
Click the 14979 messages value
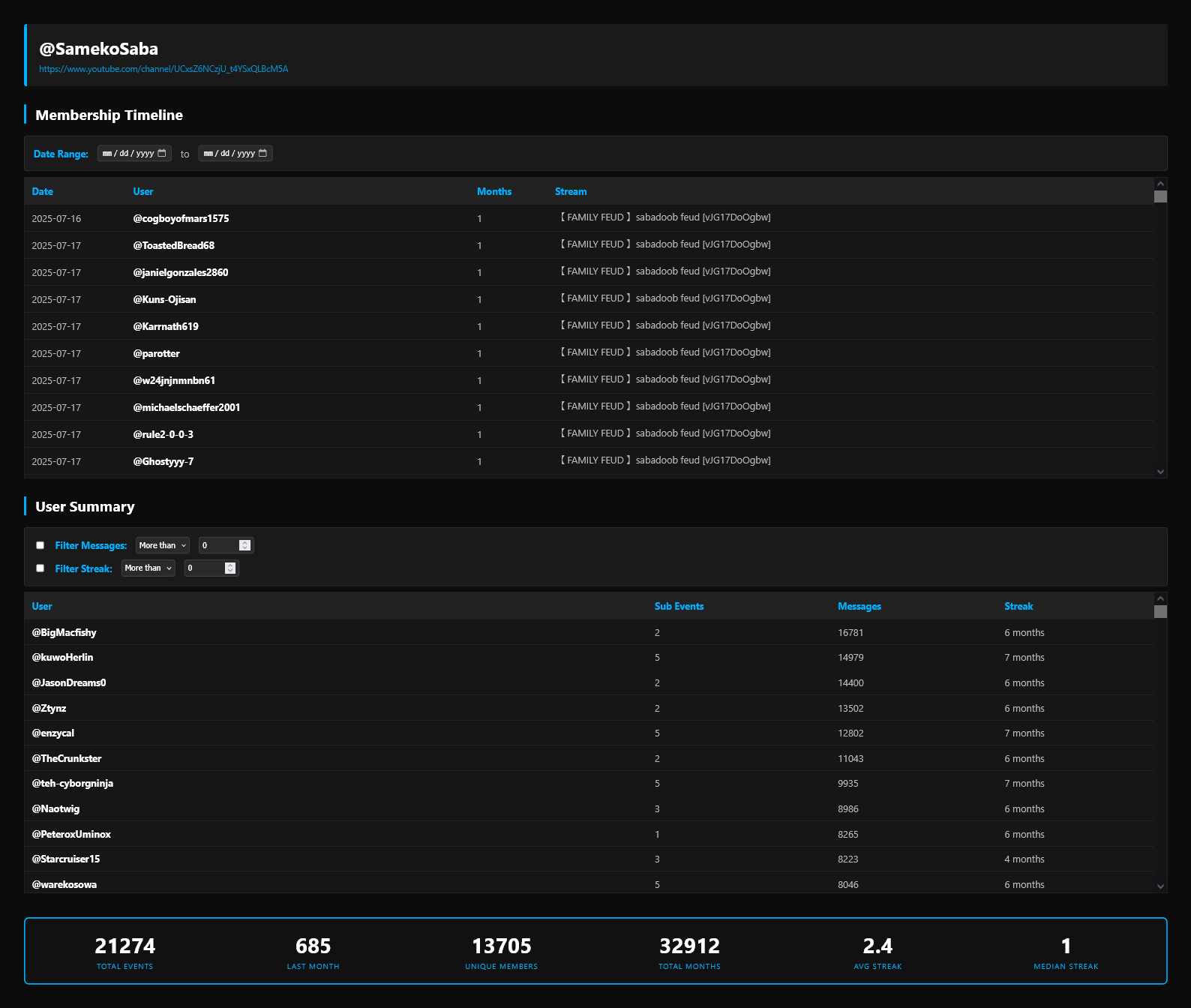pyautogui.click(x=850, y=658)
